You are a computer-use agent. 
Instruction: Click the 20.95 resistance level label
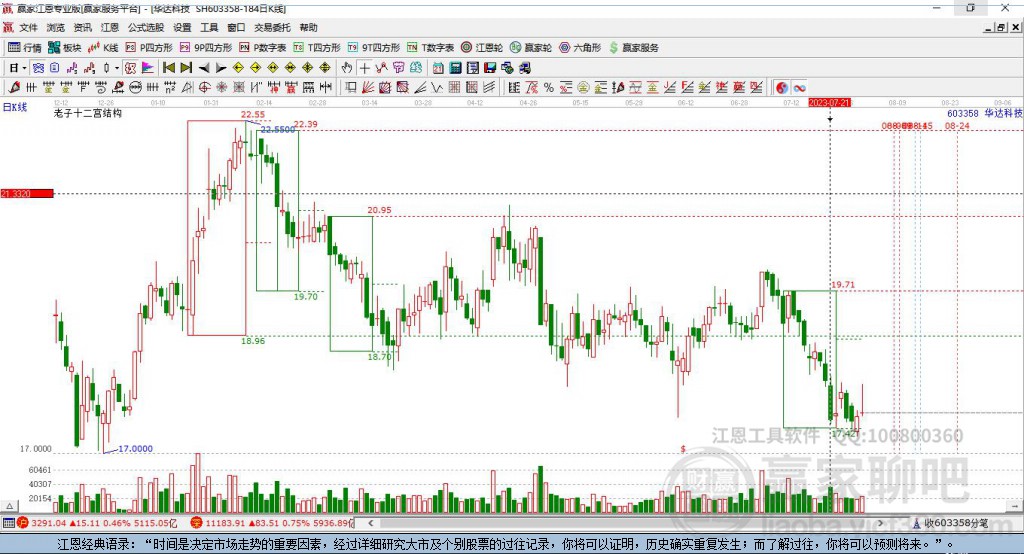(x=379, y=210)
